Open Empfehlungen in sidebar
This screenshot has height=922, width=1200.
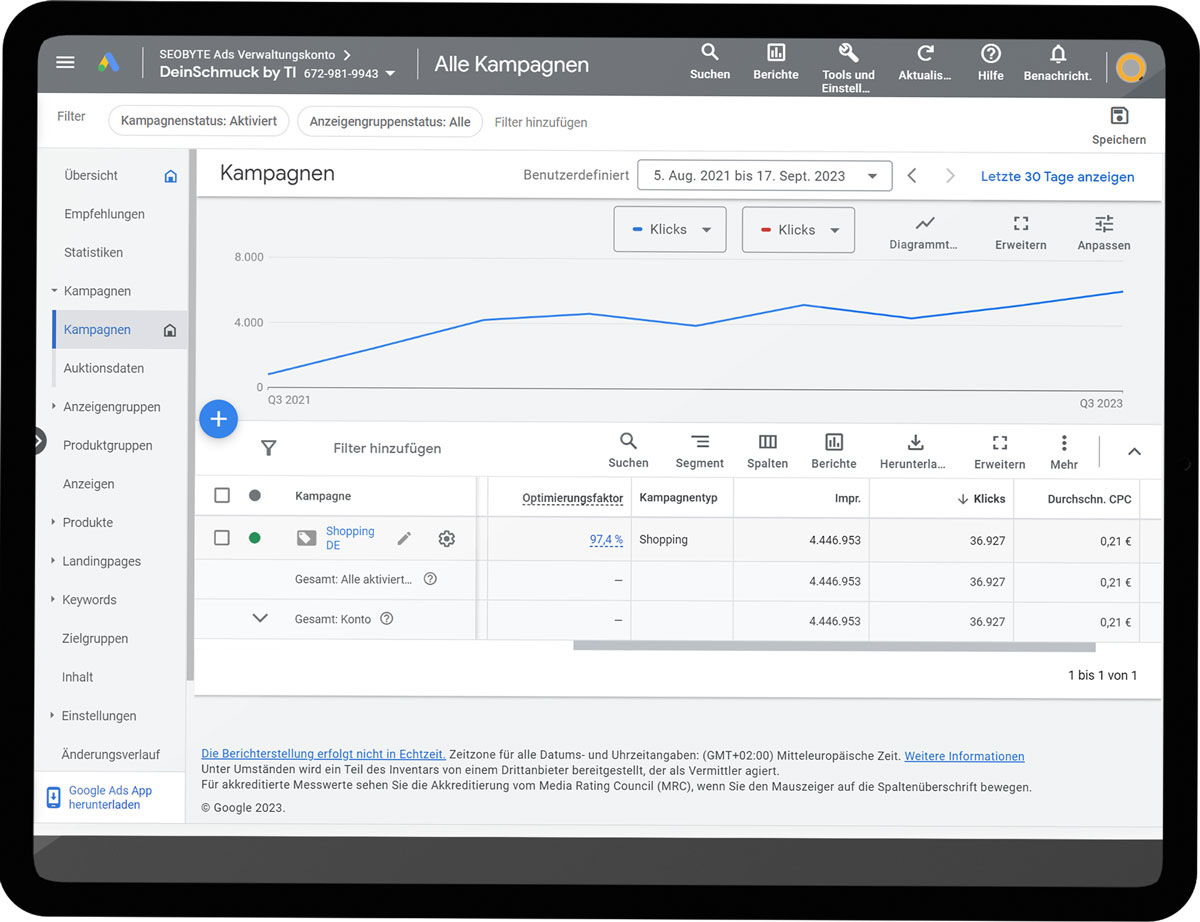click(104, 214)
